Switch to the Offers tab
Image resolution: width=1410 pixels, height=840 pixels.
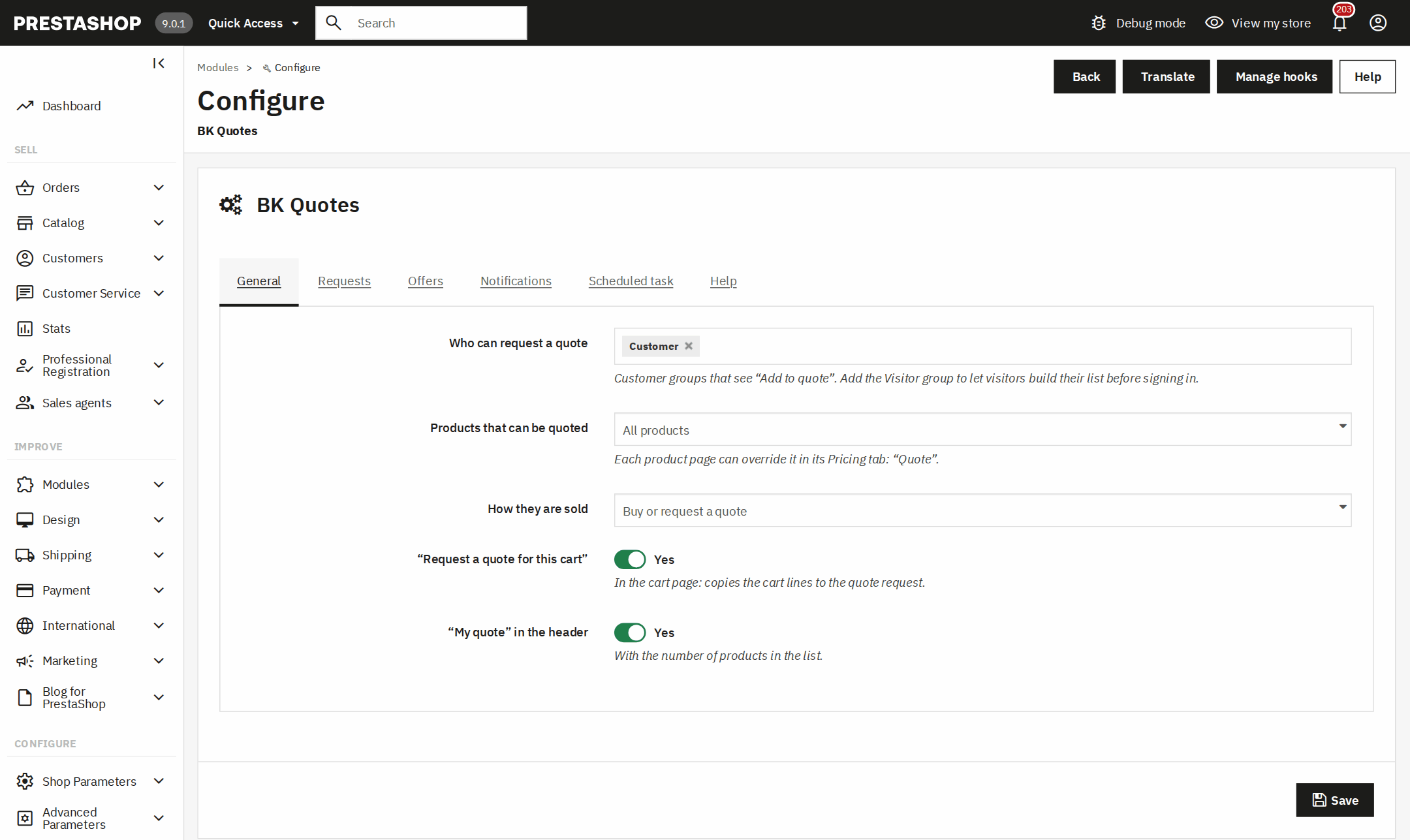[x=426, y=281]
